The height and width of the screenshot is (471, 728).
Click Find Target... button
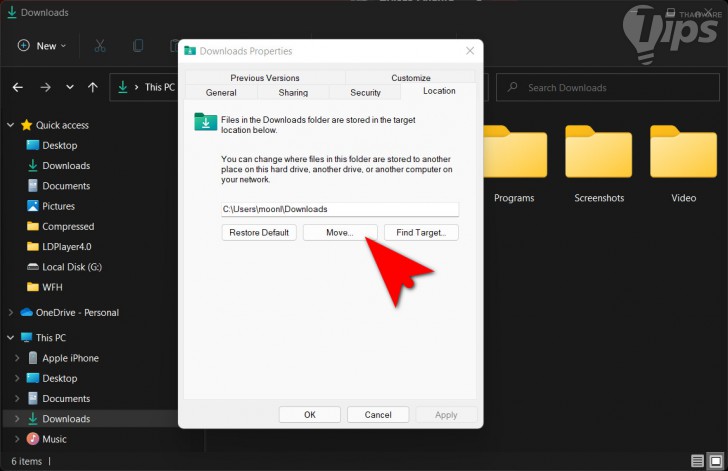click(421, 233)
